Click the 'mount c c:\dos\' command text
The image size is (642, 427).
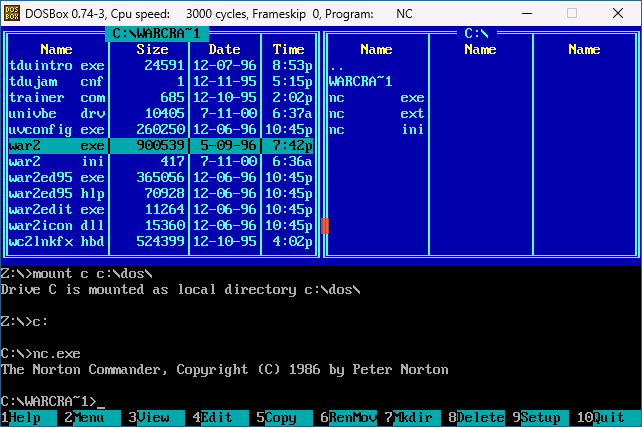[93, 273]
